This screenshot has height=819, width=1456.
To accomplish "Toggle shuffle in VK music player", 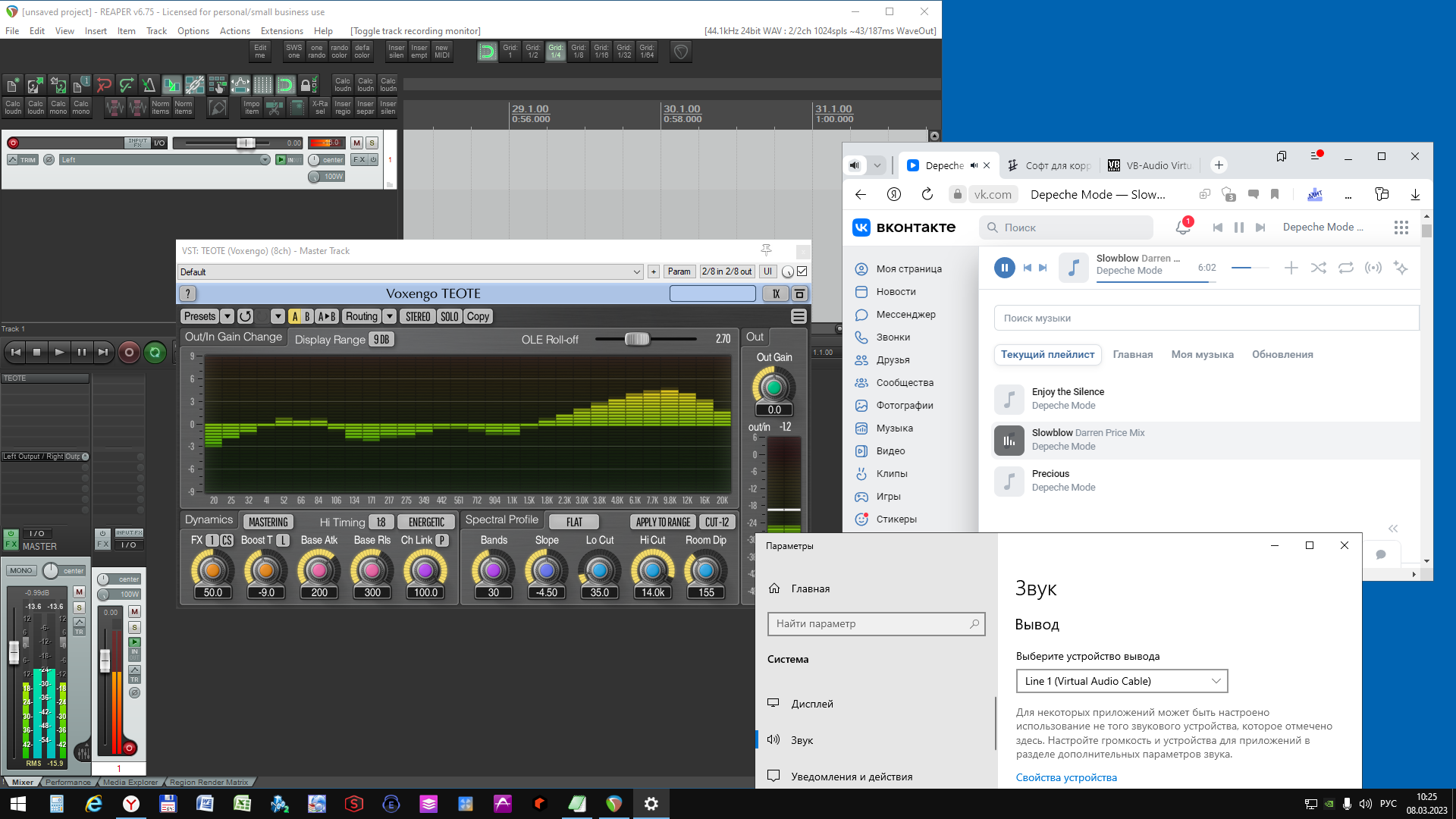I will click(x=1319, y=268).
